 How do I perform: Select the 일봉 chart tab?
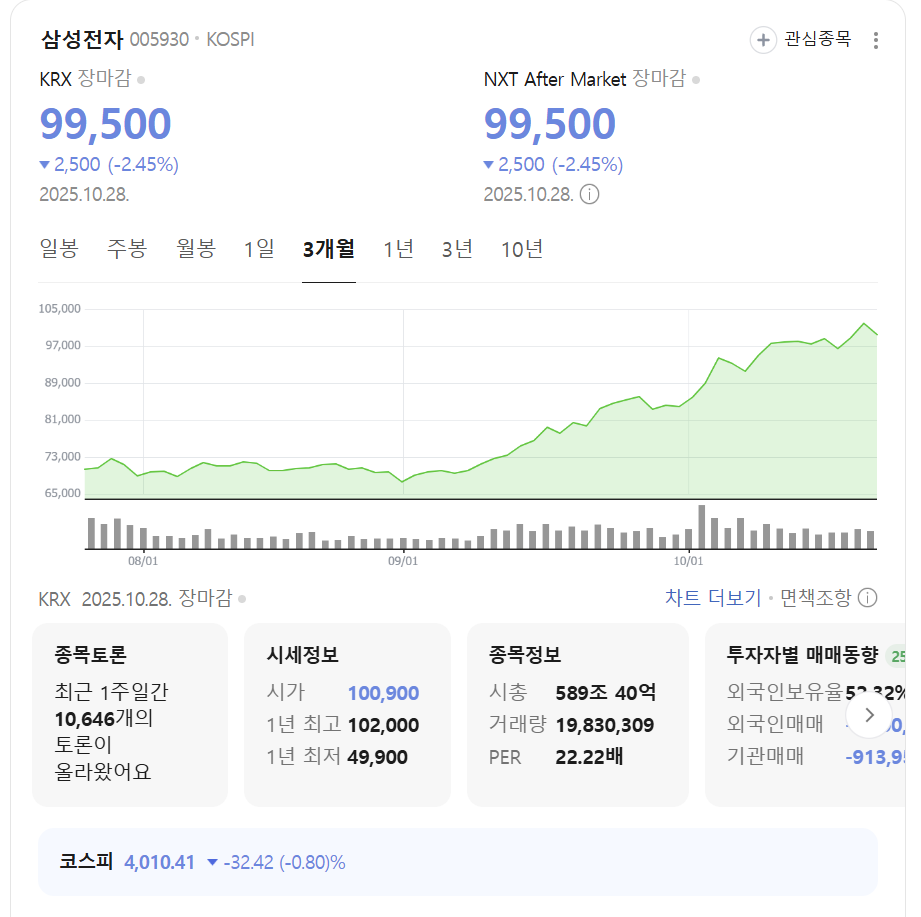[59, 249]
